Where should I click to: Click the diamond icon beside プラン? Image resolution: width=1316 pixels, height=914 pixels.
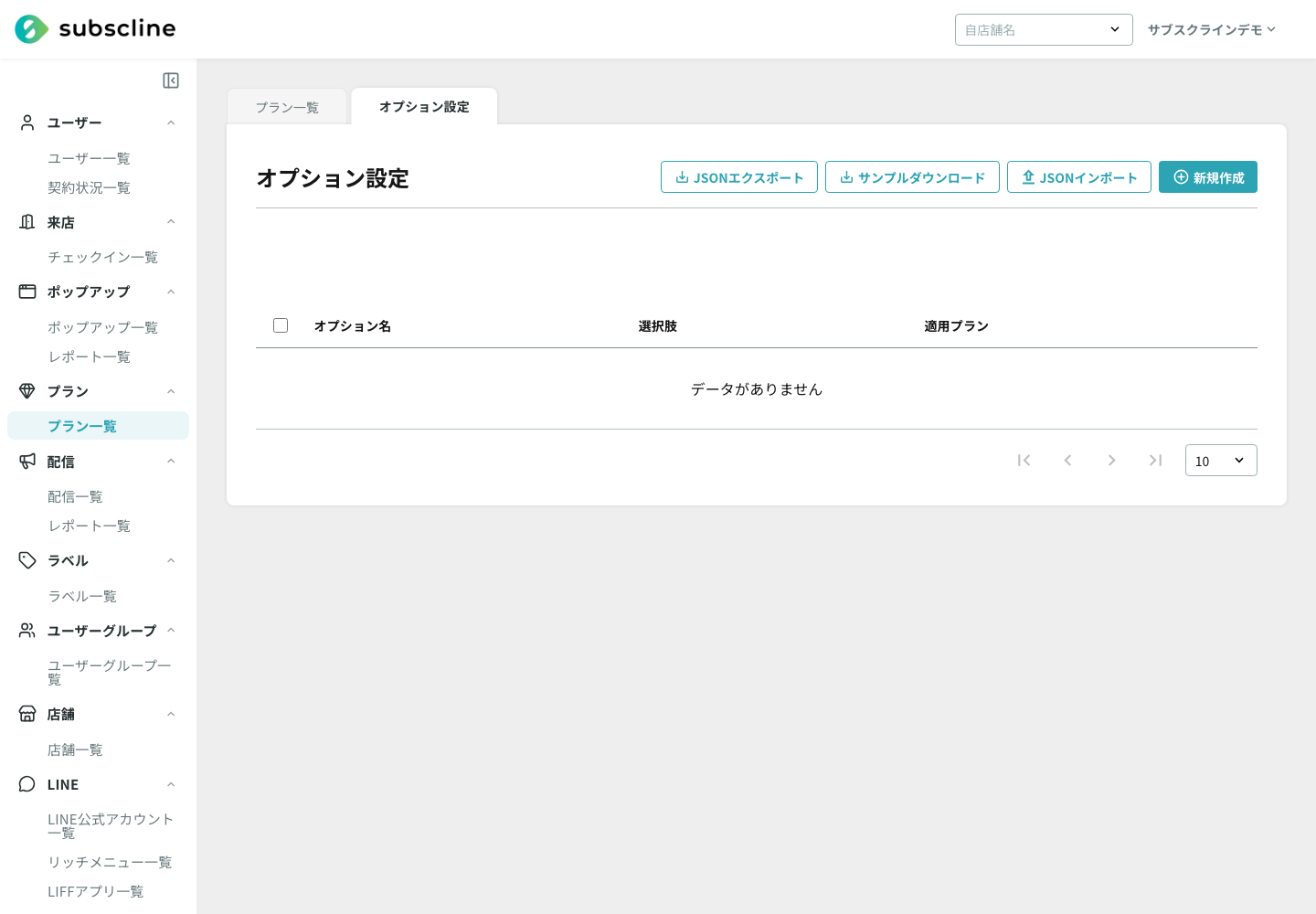[x=27, y=391]
